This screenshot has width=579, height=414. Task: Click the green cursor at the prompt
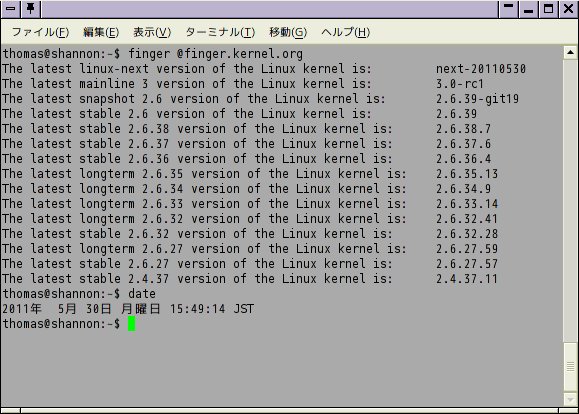(131, 324)
